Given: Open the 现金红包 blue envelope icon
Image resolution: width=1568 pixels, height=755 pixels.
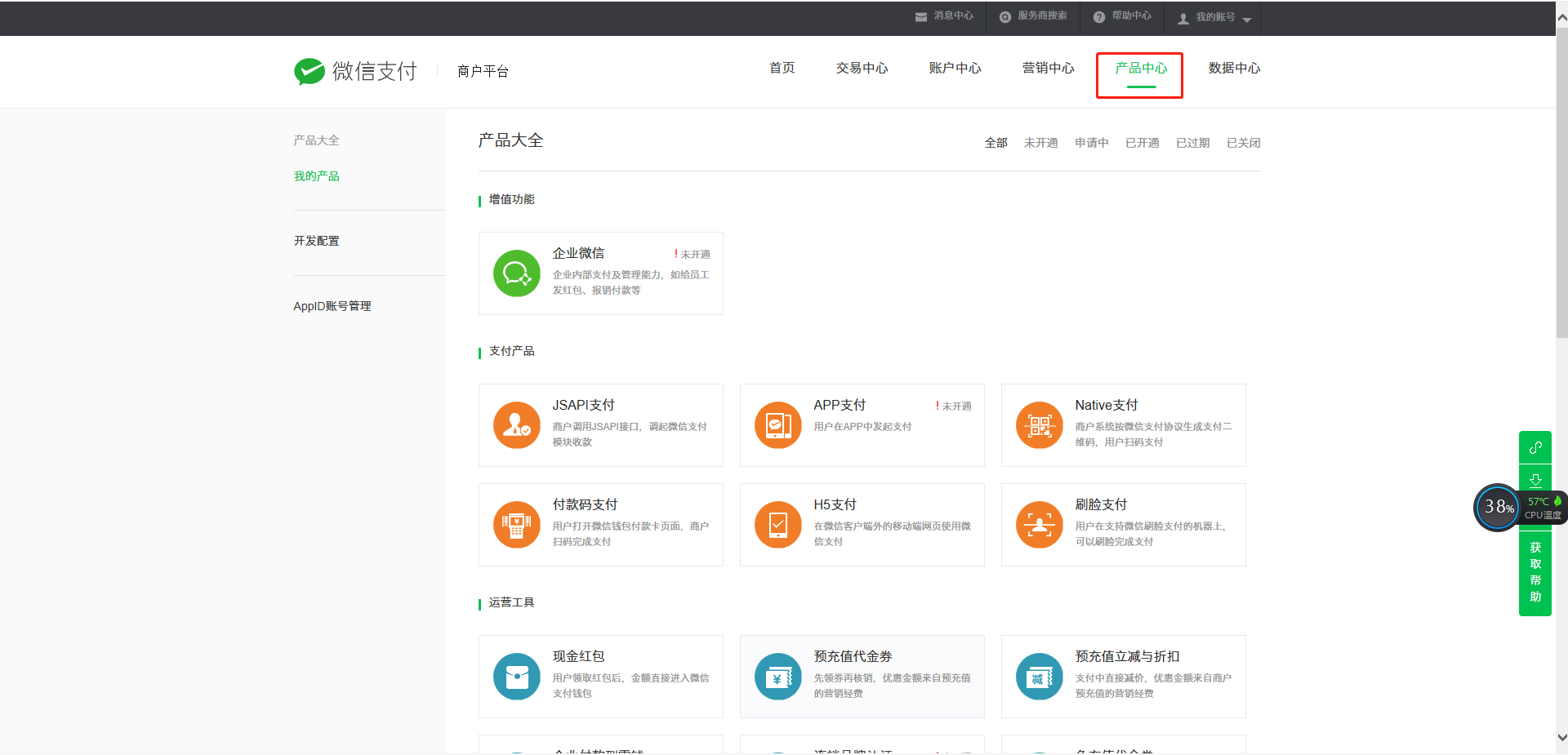Looking at the screenshot, I should tap(516, 677).
